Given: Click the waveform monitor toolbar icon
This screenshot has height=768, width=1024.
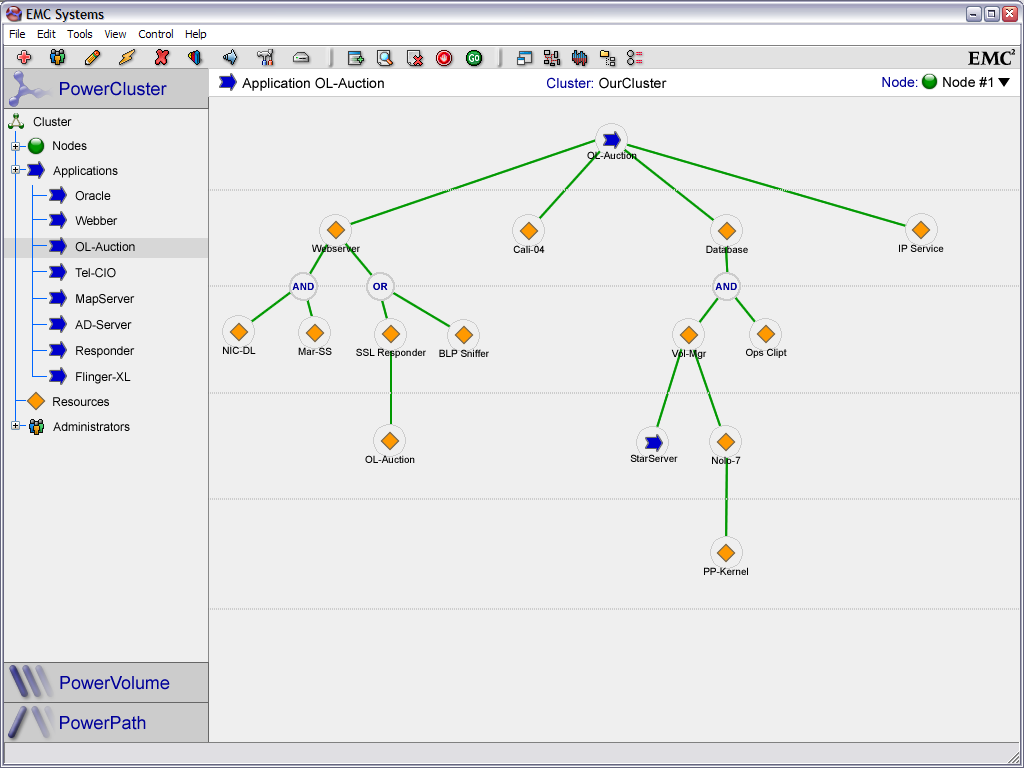Looking at the screenshot, I should coord(579,58).
